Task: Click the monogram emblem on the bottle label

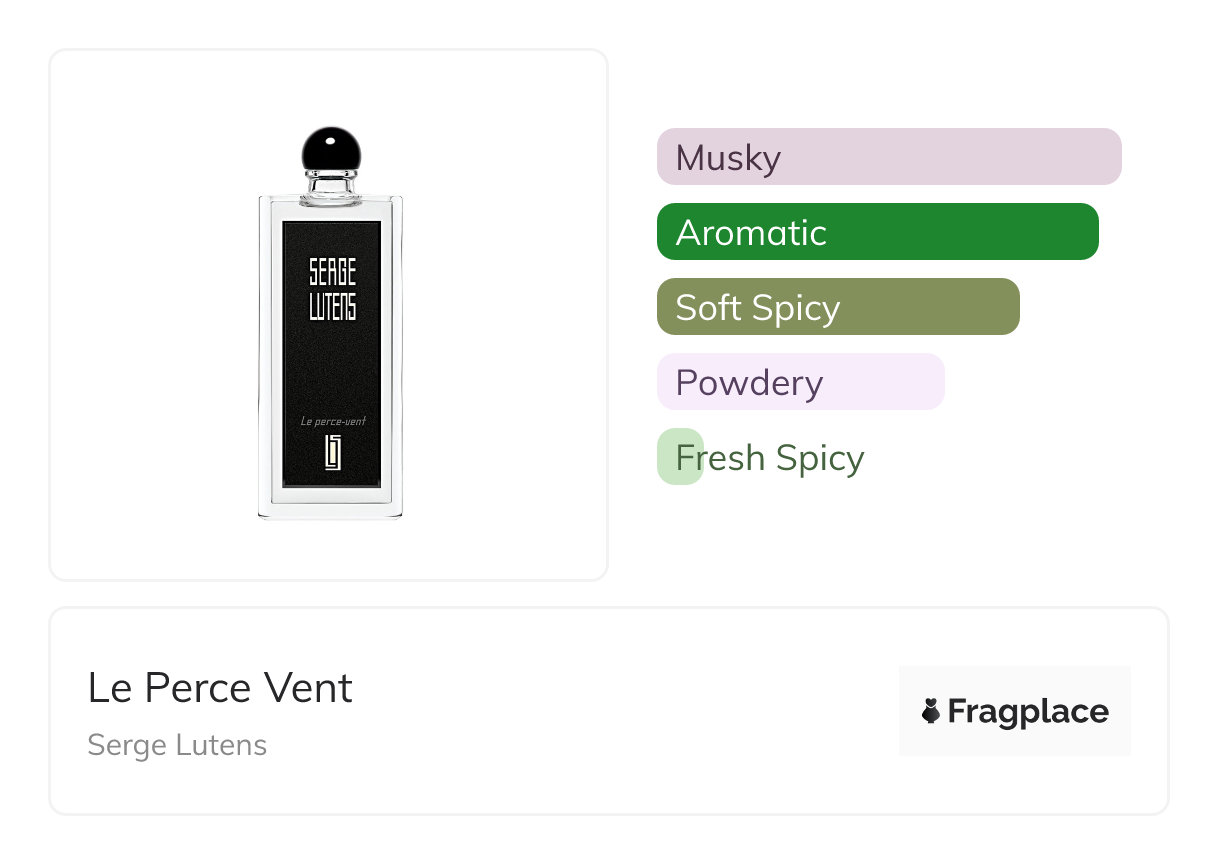Action: [x=332, y=453]
